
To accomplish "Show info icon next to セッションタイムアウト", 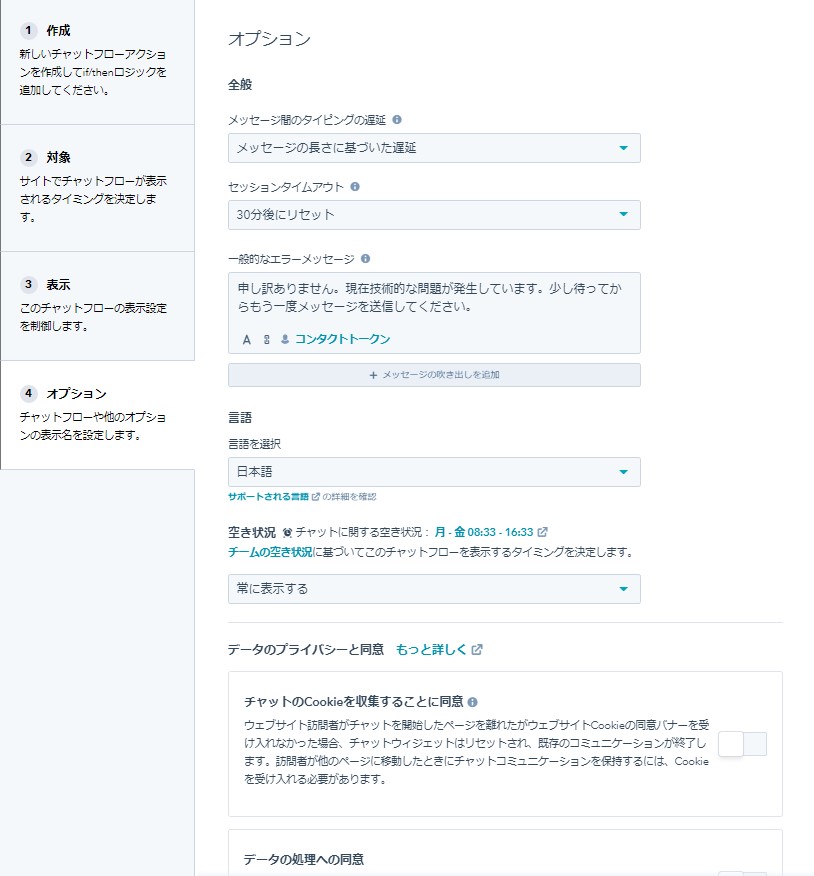I will pos(355,187).
